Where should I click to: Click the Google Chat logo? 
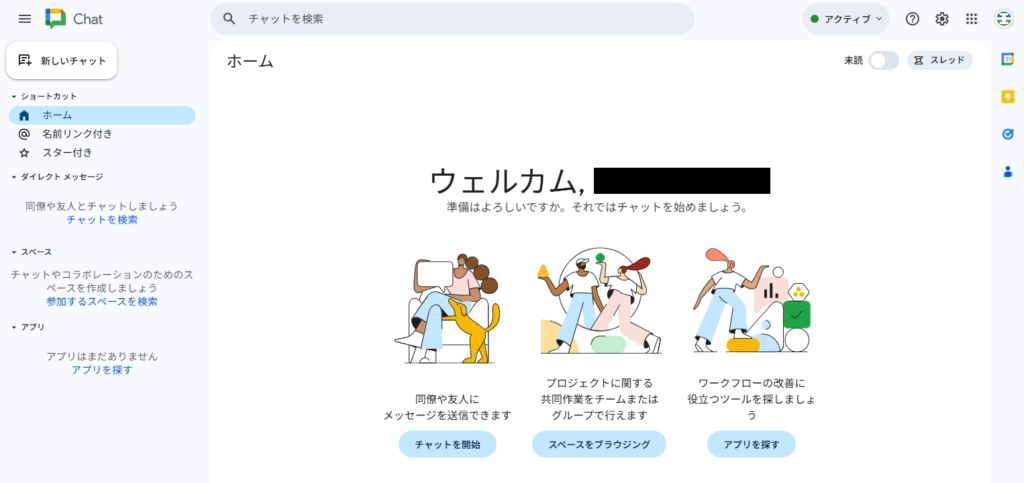coord(56,19)
